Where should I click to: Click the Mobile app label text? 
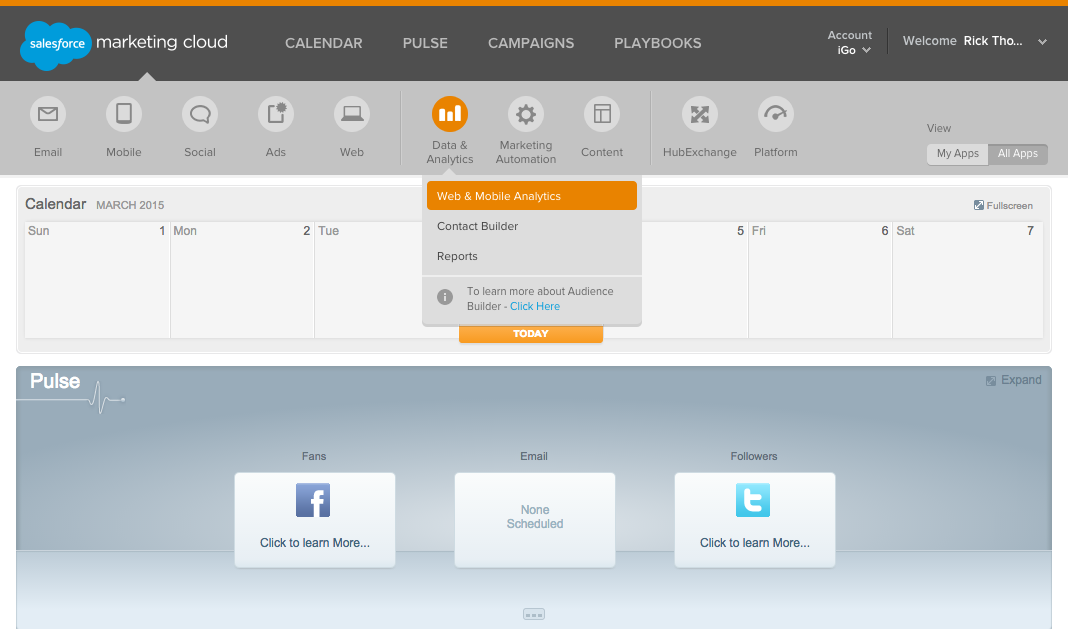click(124, 152)
